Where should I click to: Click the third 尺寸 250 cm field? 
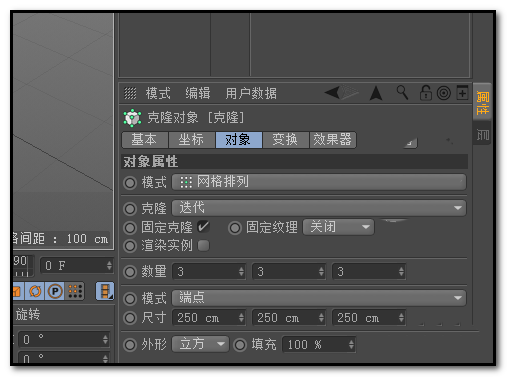pyautogui.click(x=369, y=317)
